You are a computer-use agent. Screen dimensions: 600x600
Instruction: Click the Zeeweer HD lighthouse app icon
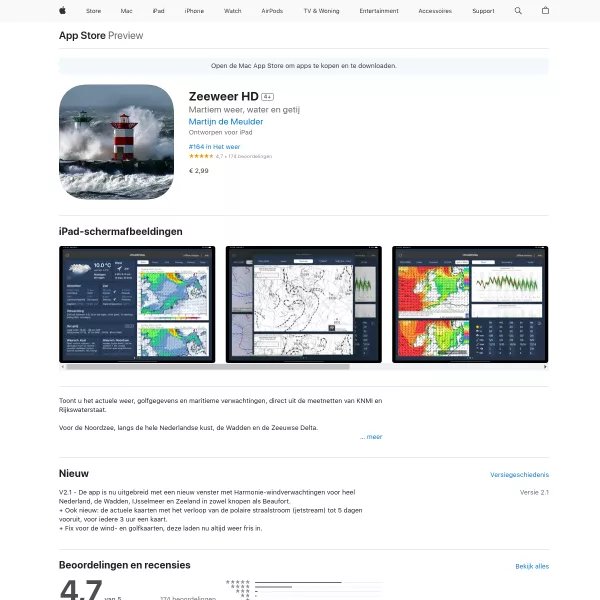(116, 142)
